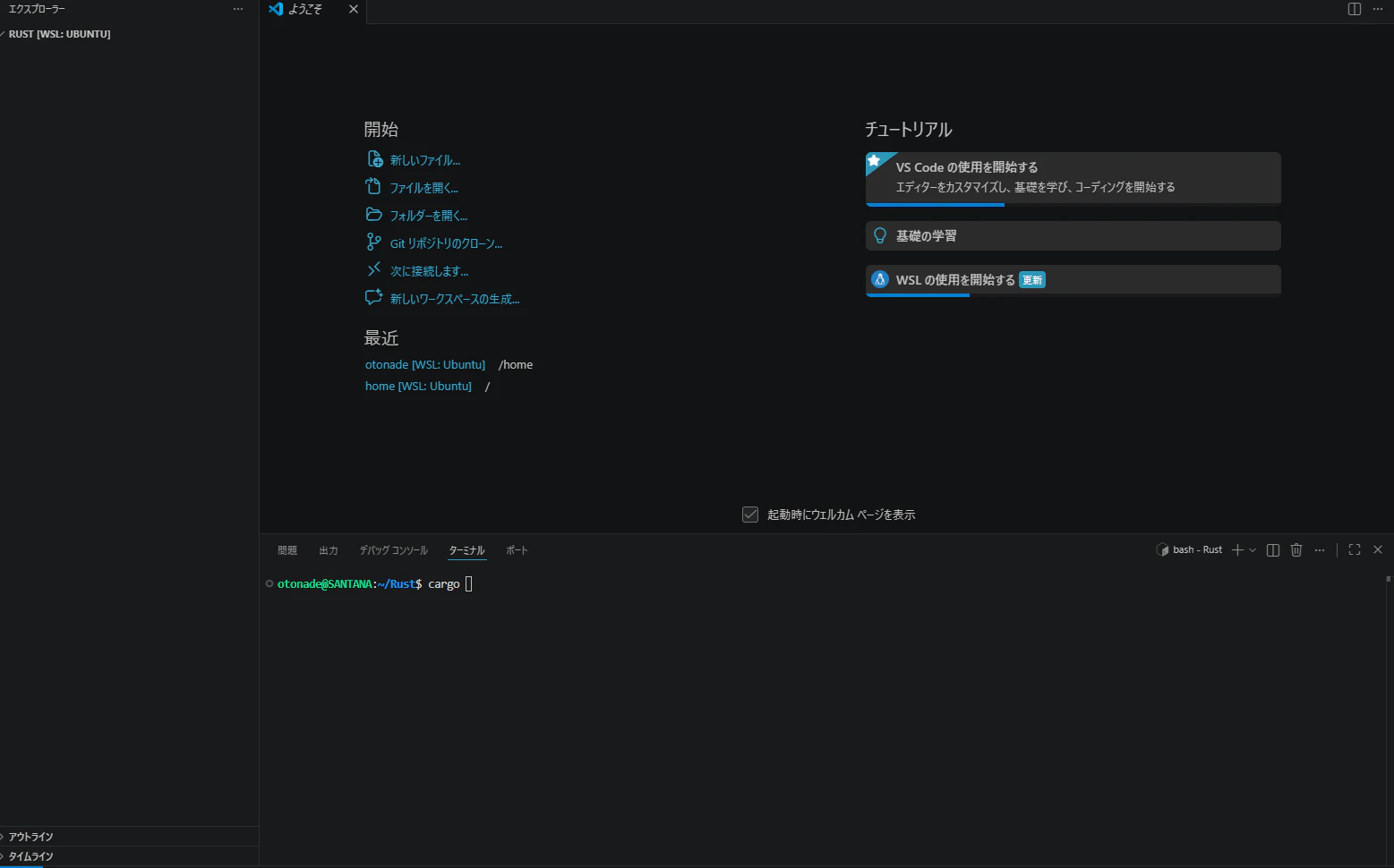Click the otonade@SANTANA terminal prompt text

[x=324, y=584]
